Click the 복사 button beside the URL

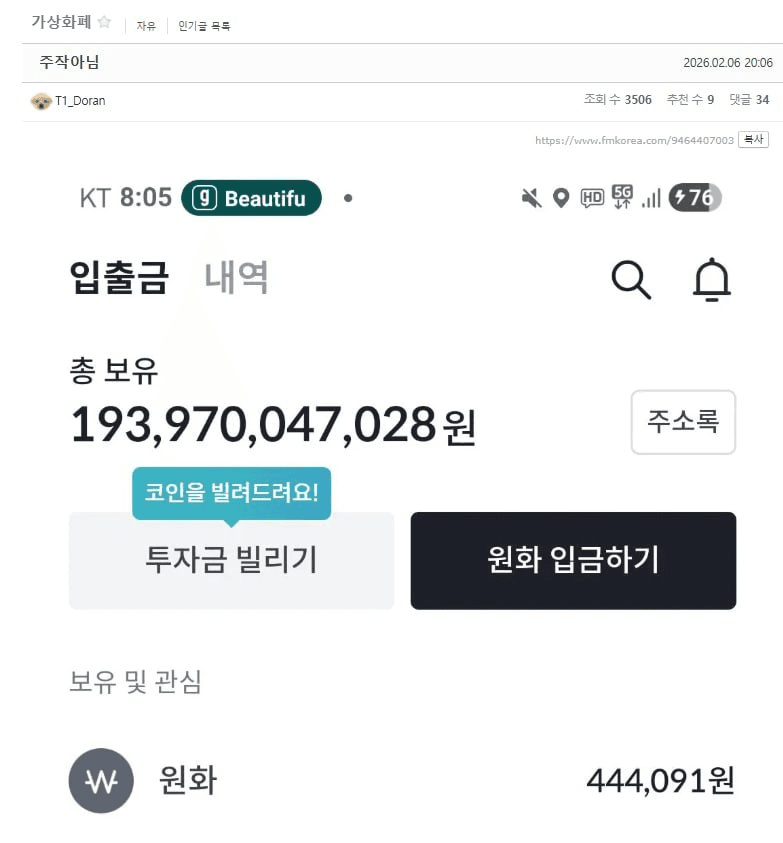pyautogui.click(x=753, y=140)
